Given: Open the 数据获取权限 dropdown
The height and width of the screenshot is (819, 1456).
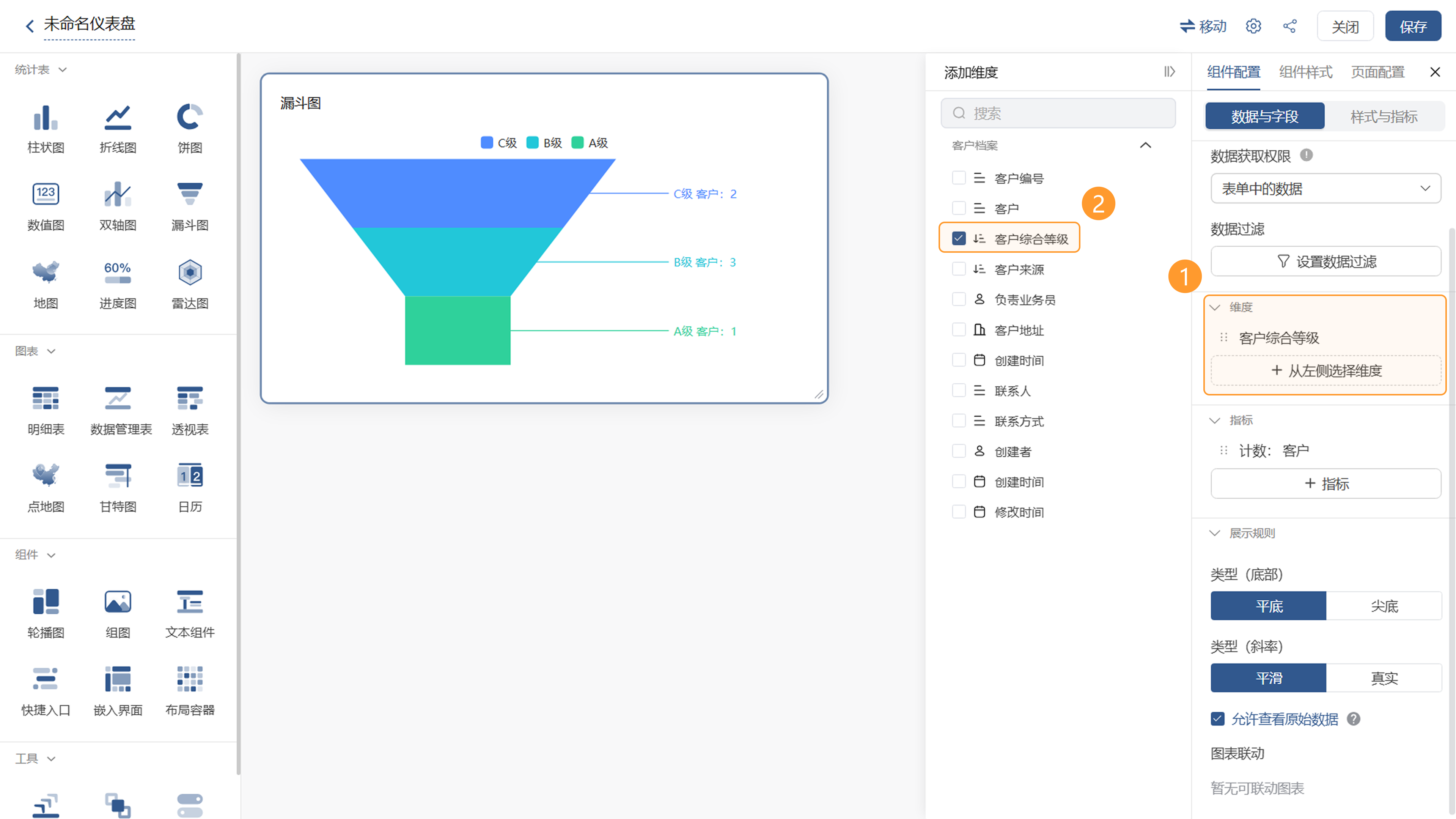Looking at the screenshot, I should [x=1325, y=188].
